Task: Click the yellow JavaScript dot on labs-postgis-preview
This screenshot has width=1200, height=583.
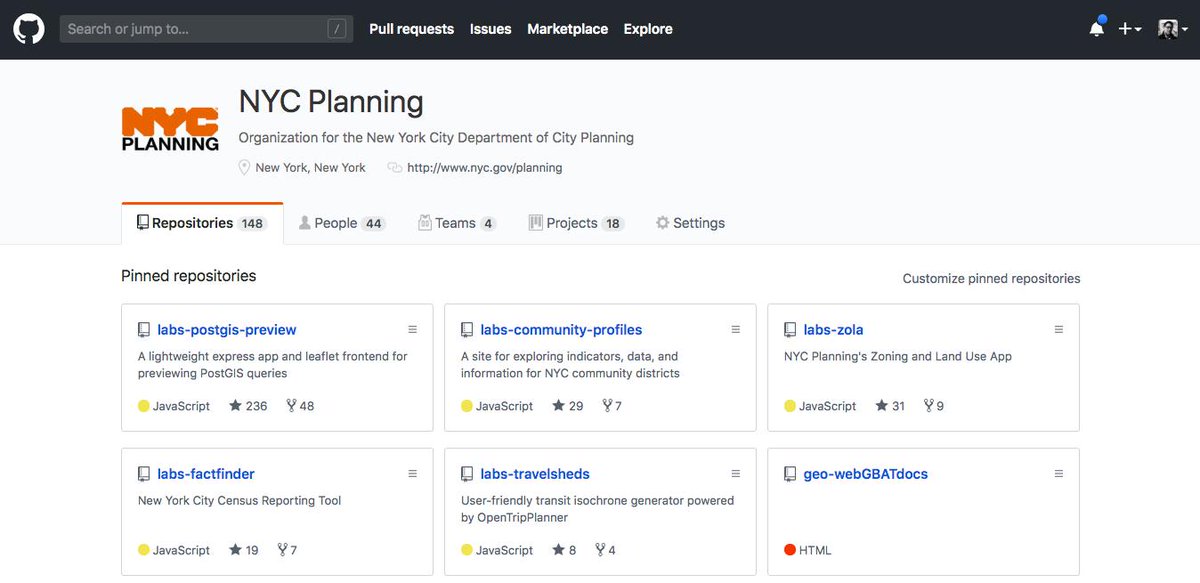Action: coord(144,406)
